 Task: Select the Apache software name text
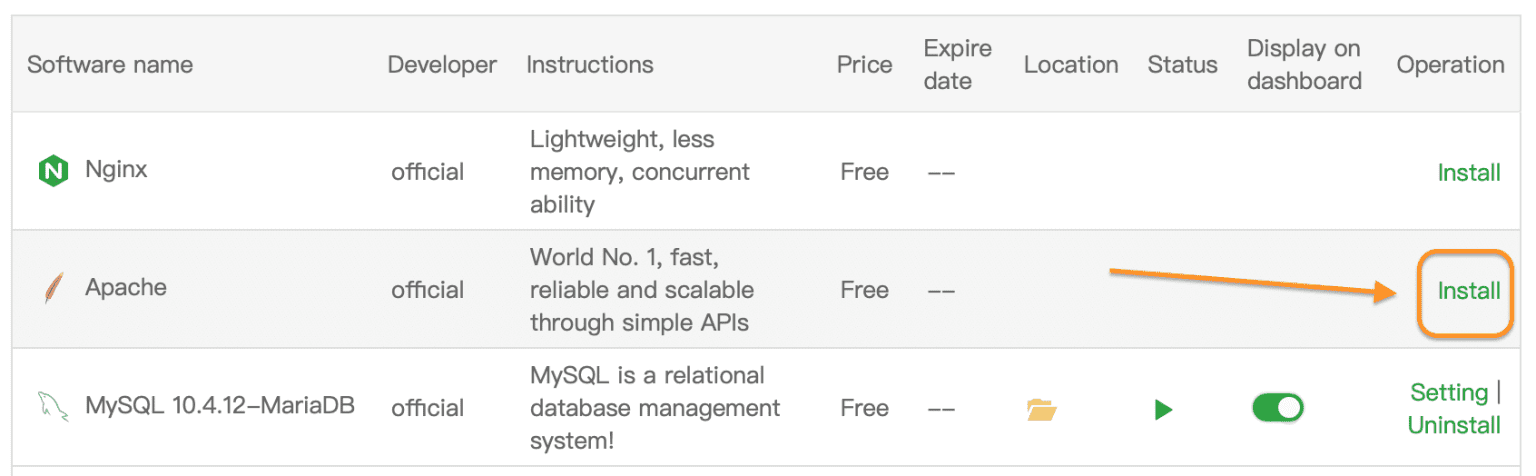(126, 288)
